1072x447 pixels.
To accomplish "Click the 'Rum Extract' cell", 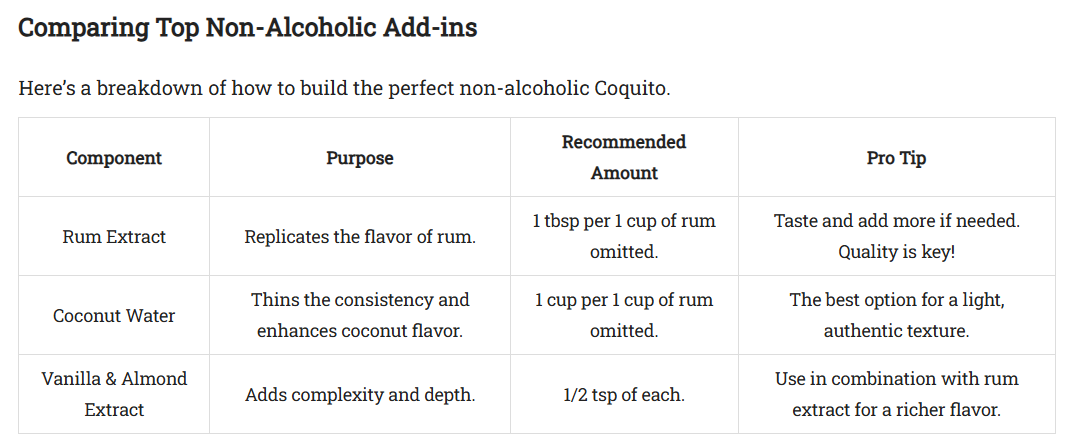I will (114, 237).
